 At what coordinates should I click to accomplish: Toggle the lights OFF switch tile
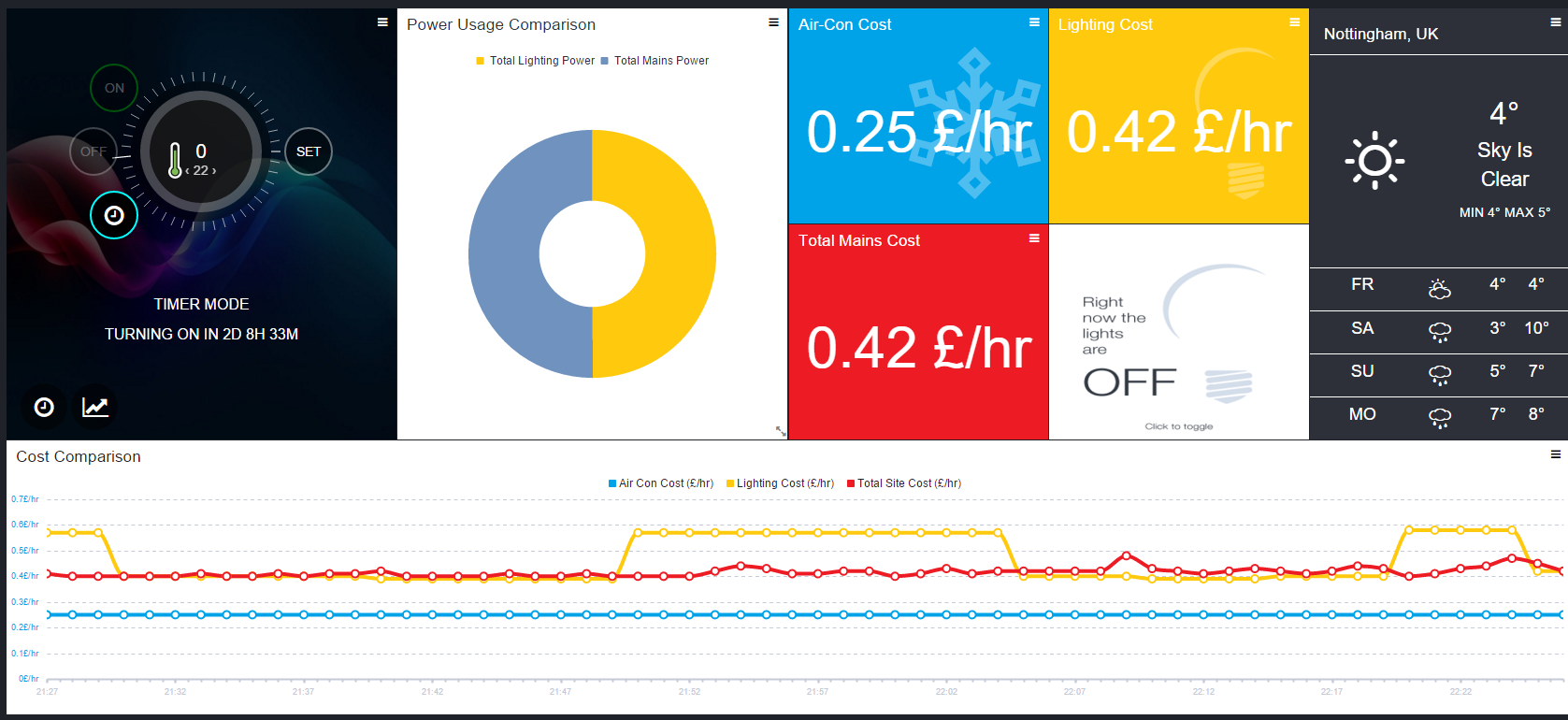1179,332
